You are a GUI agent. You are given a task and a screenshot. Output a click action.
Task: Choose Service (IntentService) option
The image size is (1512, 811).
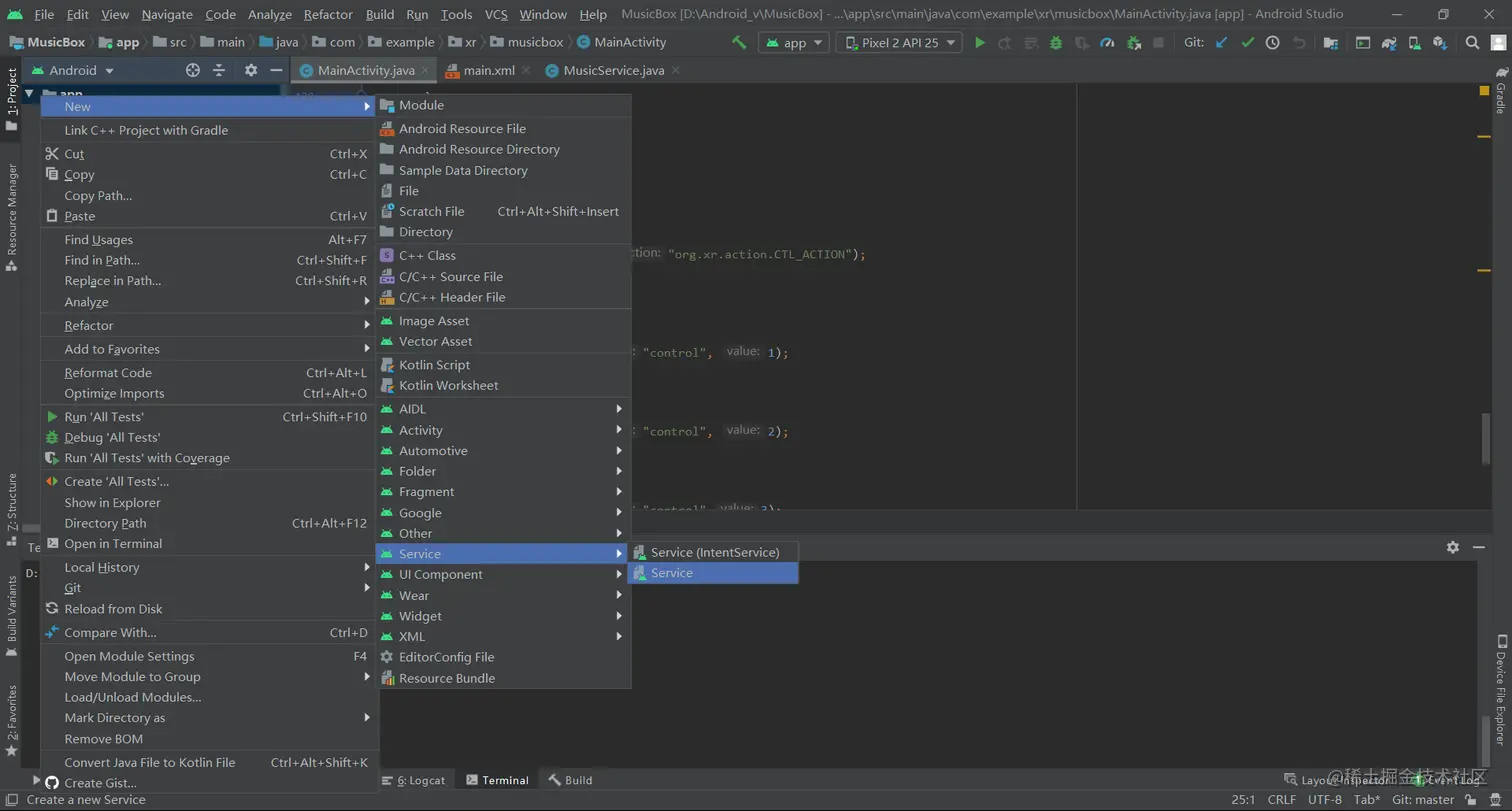pos(714,552)
